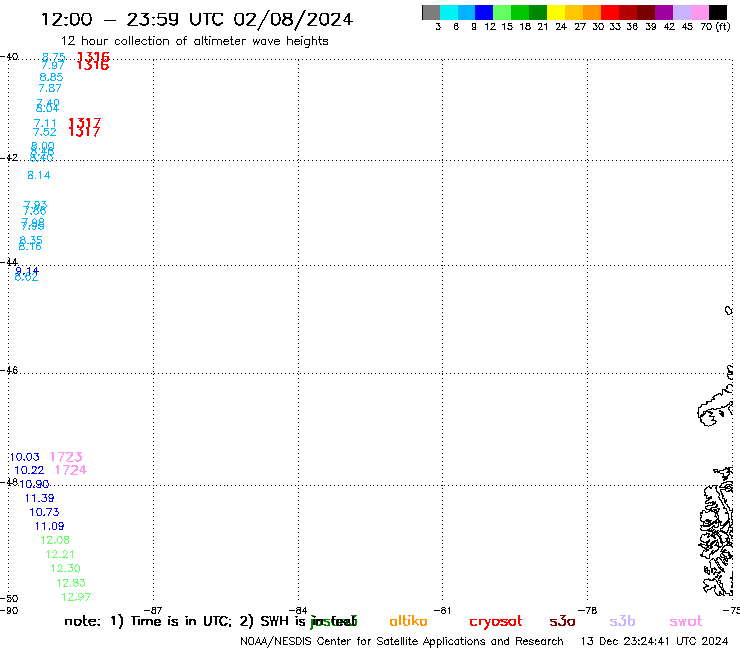Viewport: 740px width, 650px height.
Task: Click the longitude axis label "-81"
Action: pyautogui.click(x=443, y=610)
